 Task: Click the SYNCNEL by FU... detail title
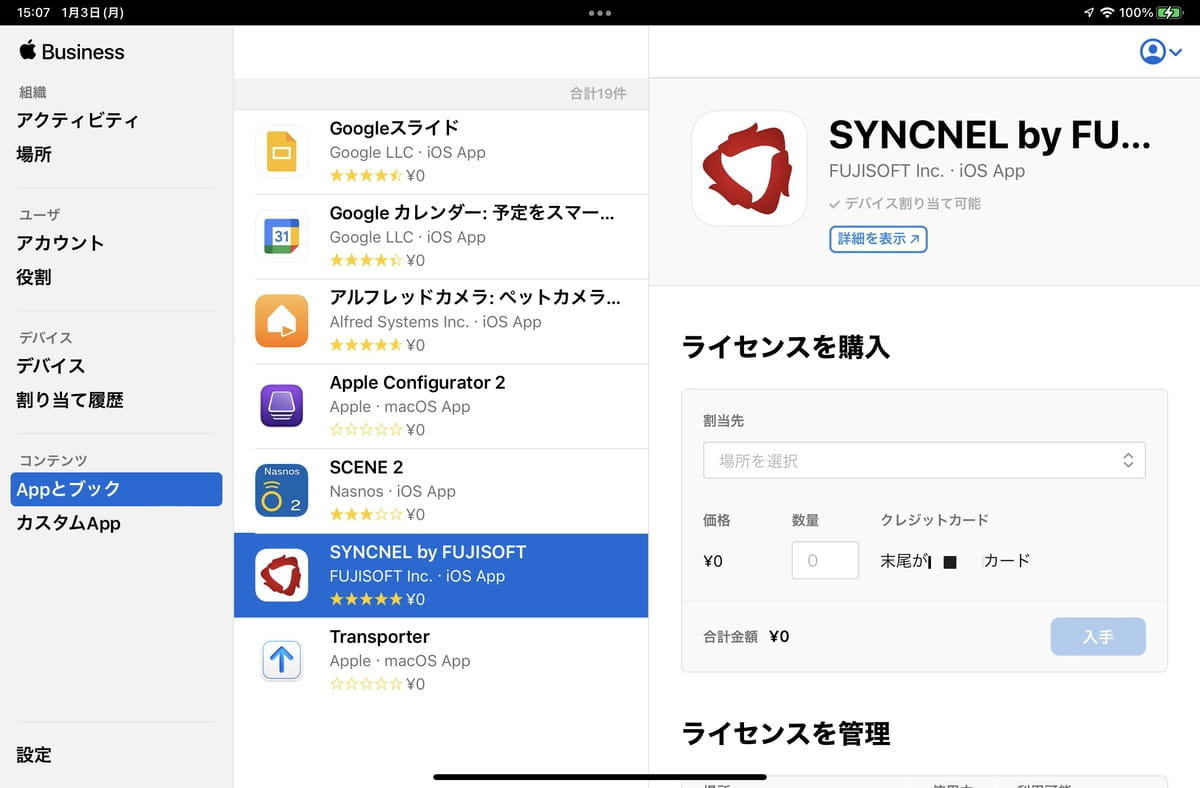pos(990,134)
